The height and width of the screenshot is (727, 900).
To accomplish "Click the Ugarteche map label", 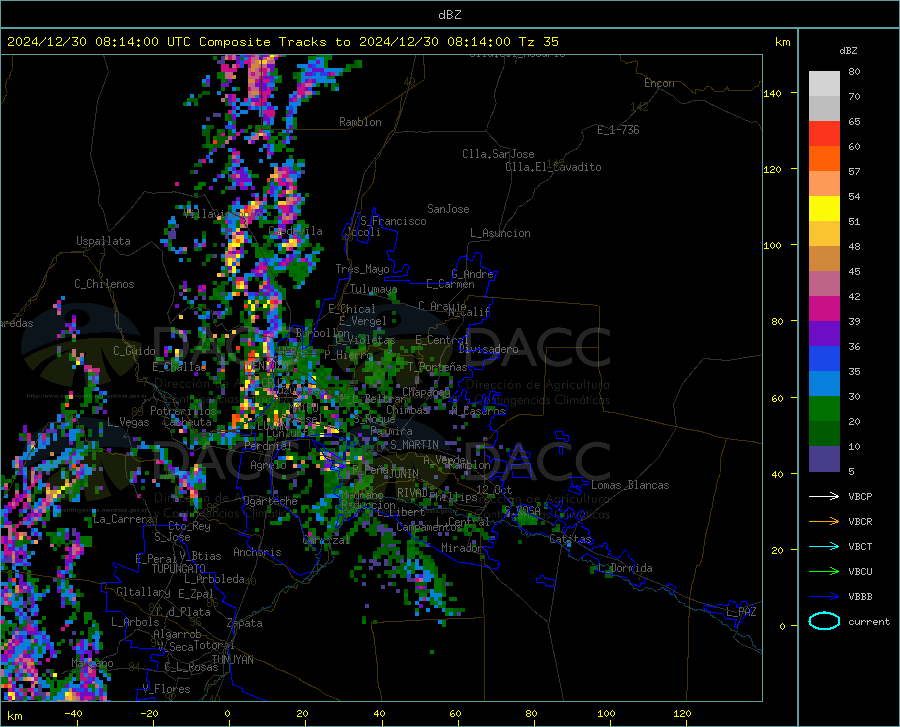I will (270, 501).
